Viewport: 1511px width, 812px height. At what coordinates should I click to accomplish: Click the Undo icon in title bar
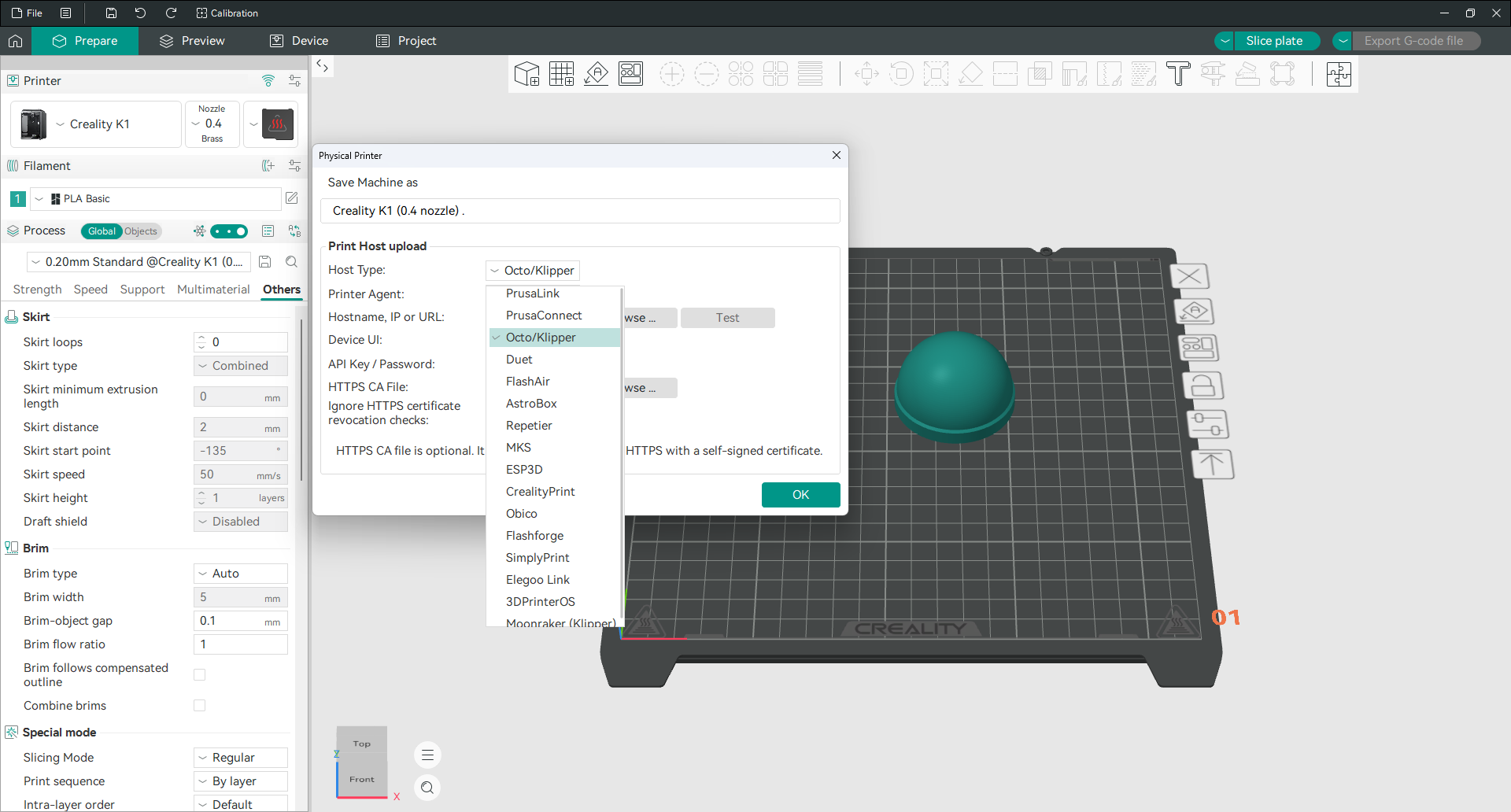[x=140, y=13]
